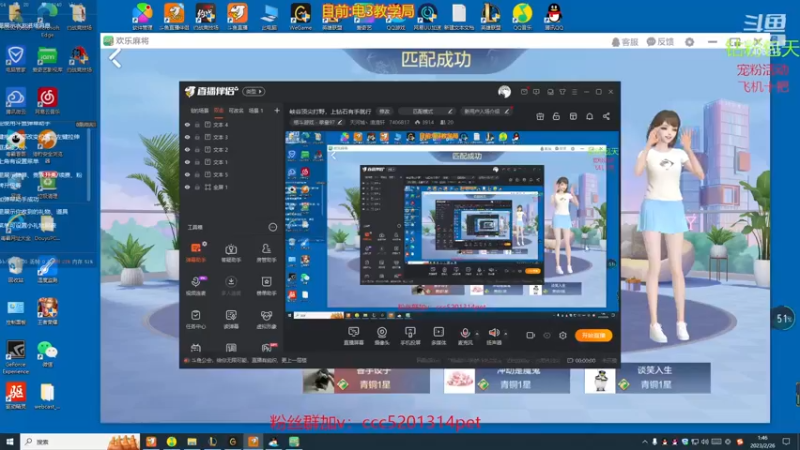
Task: Toggle lock on 文本 4 layer
Action: point(197,124)
